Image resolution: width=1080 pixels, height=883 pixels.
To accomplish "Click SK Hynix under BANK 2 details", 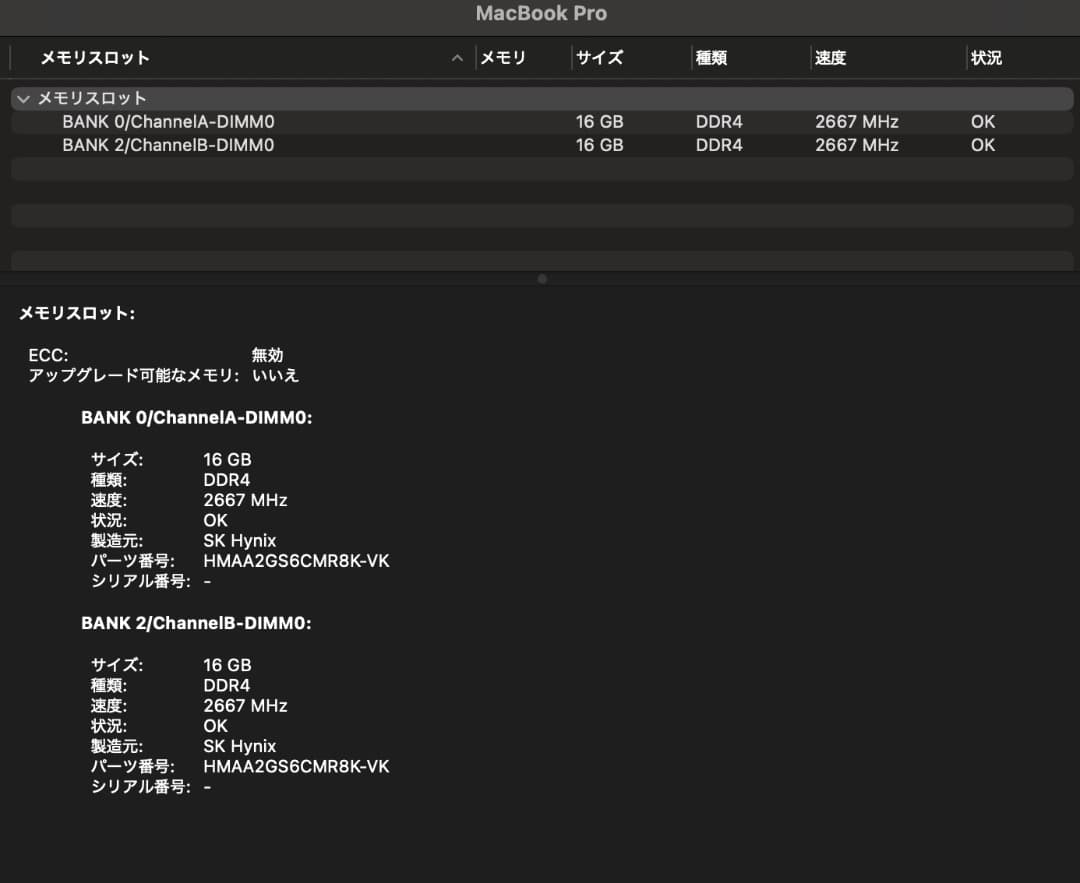I will [240, 746].
